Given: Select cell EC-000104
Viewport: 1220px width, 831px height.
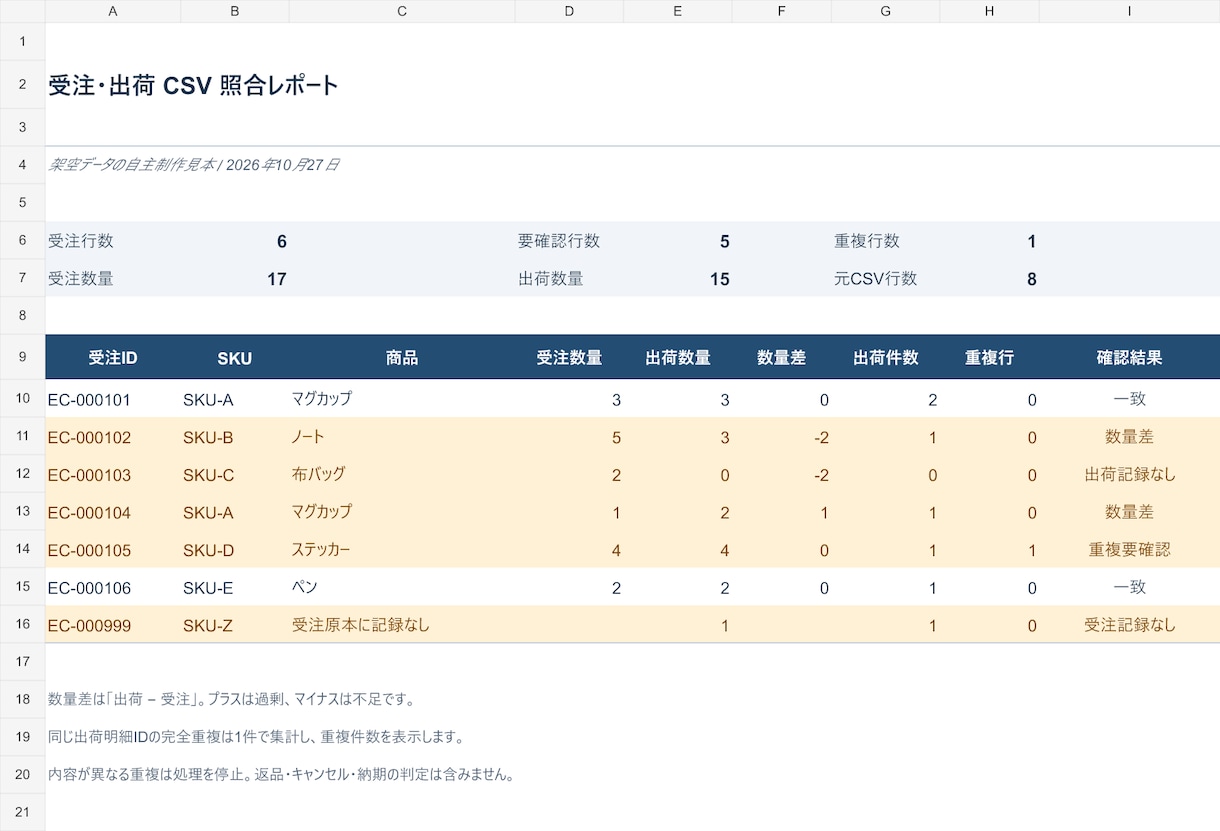Looking at the screenshot, I should [x=113, y=512].
